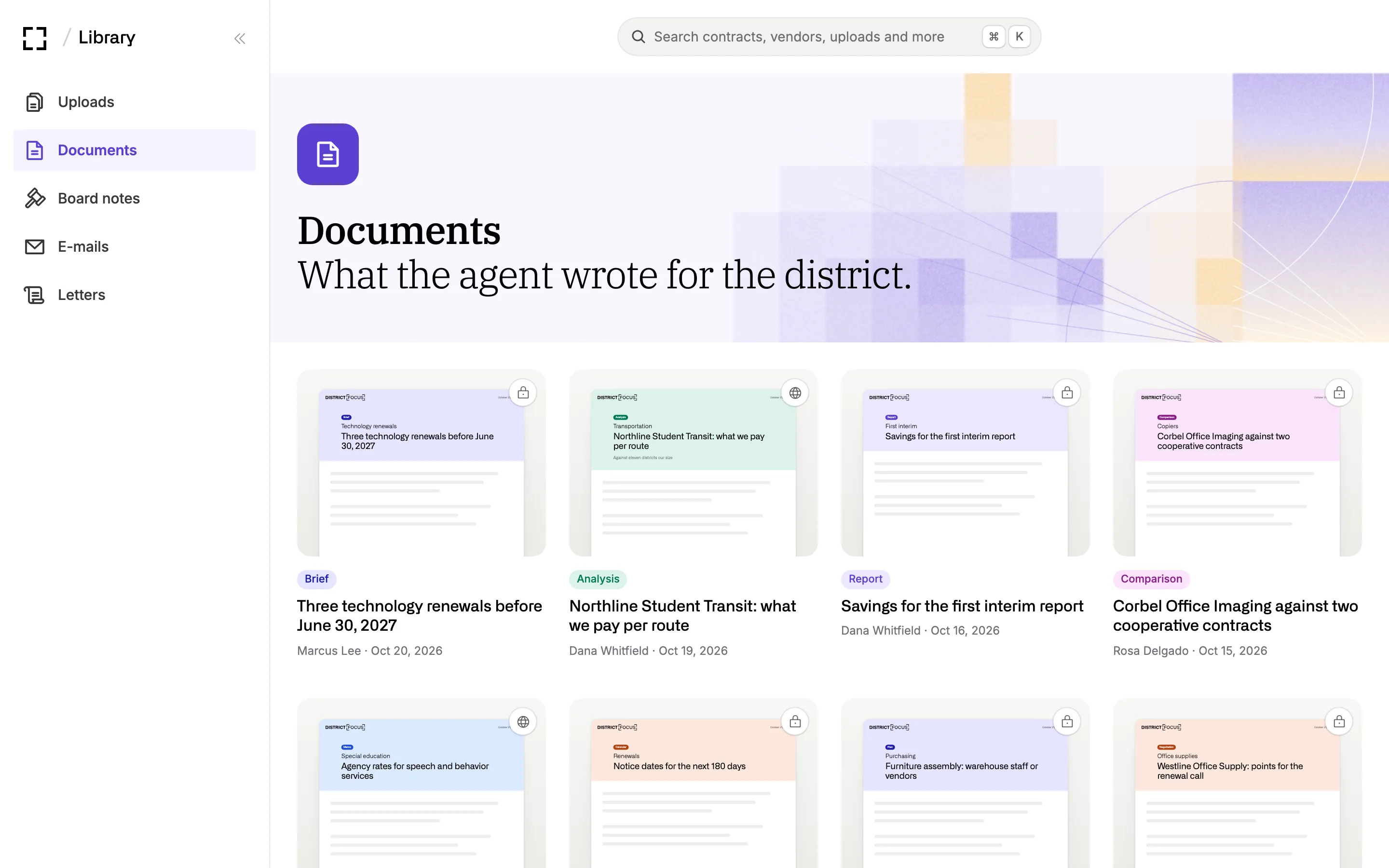The image size is (1389, 868).
Task: Click Library breadcrumb title
Action: (107, 37)
